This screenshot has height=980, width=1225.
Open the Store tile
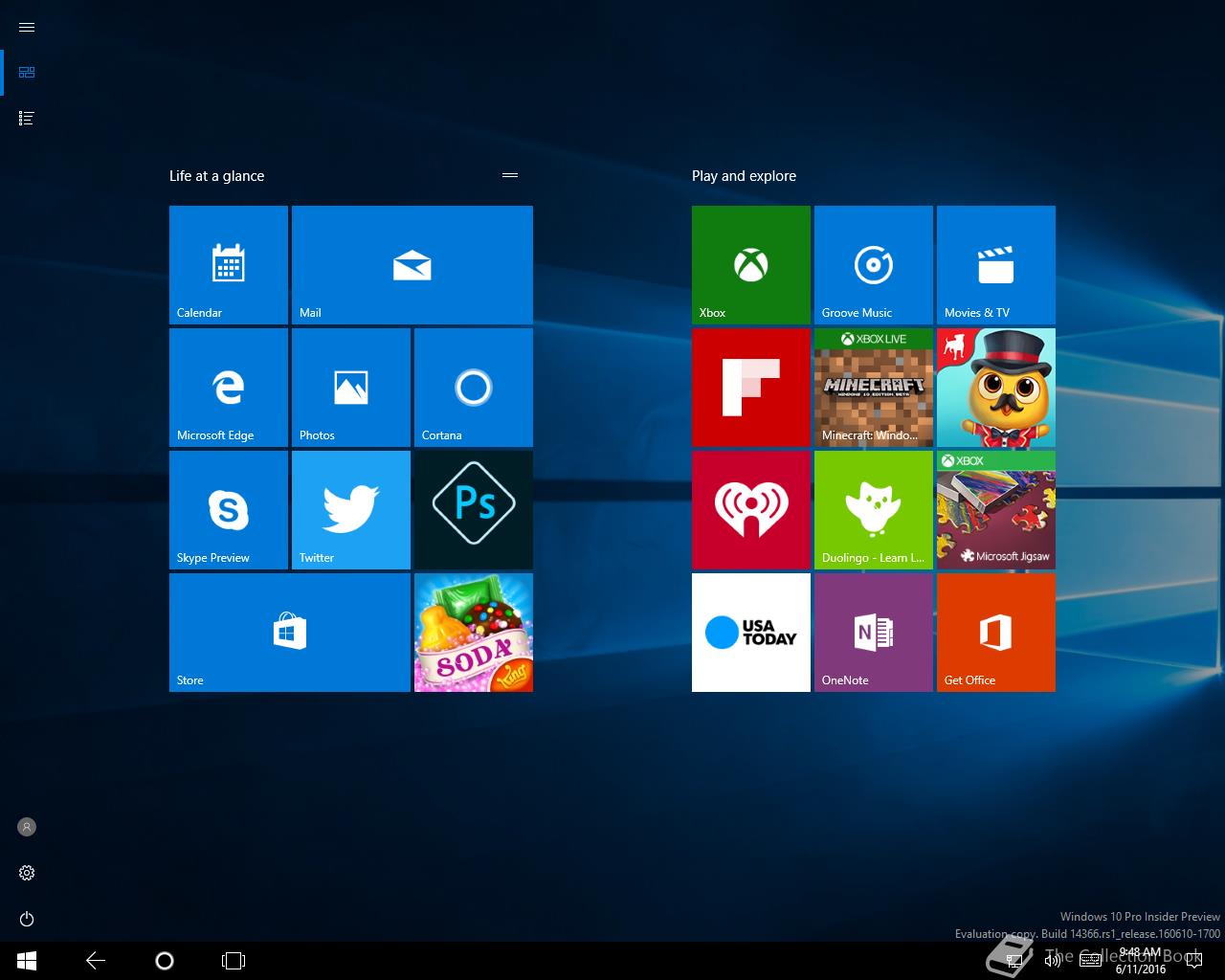point(290,633)
